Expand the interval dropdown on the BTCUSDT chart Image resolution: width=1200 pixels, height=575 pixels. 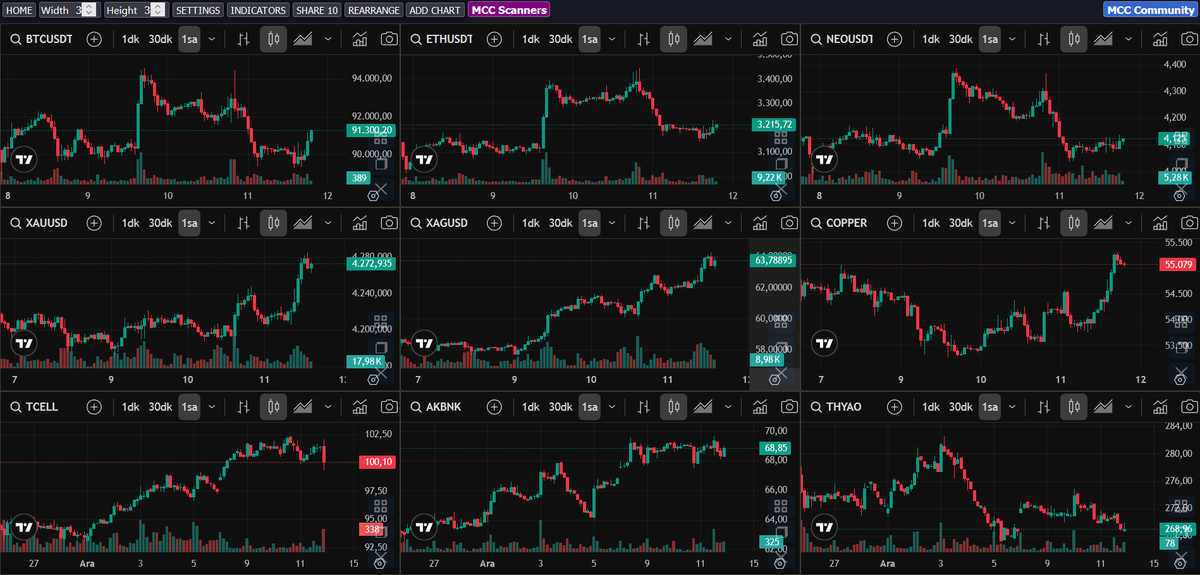[212, 39]
